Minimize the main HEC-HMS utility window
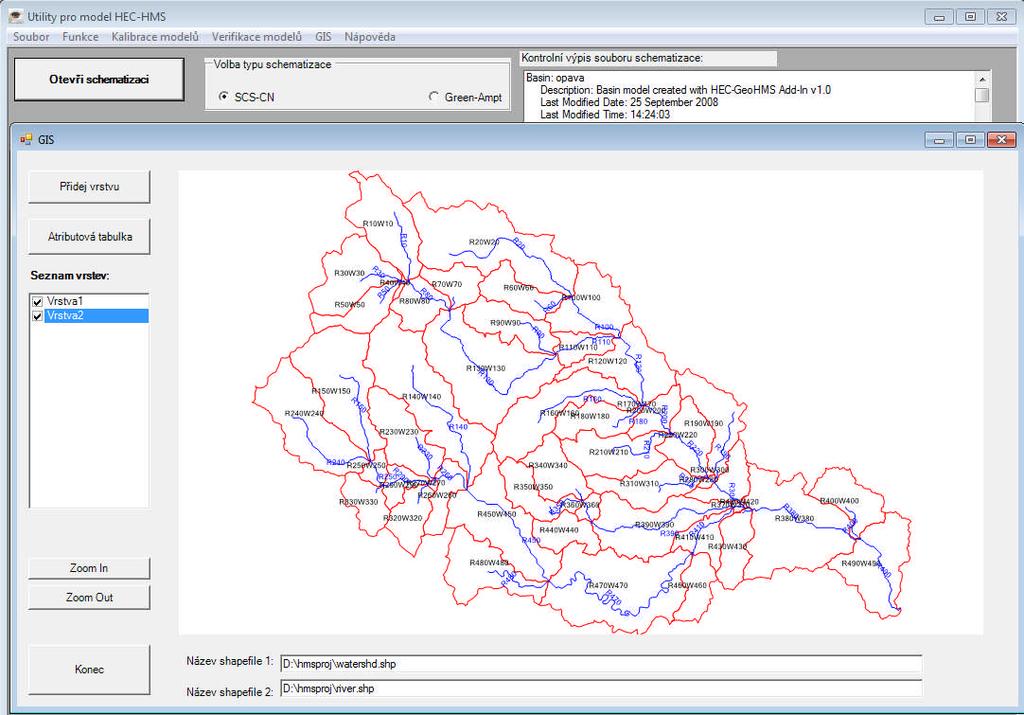The height and width of the screenshot is (715, 1024). pos(939,17)
